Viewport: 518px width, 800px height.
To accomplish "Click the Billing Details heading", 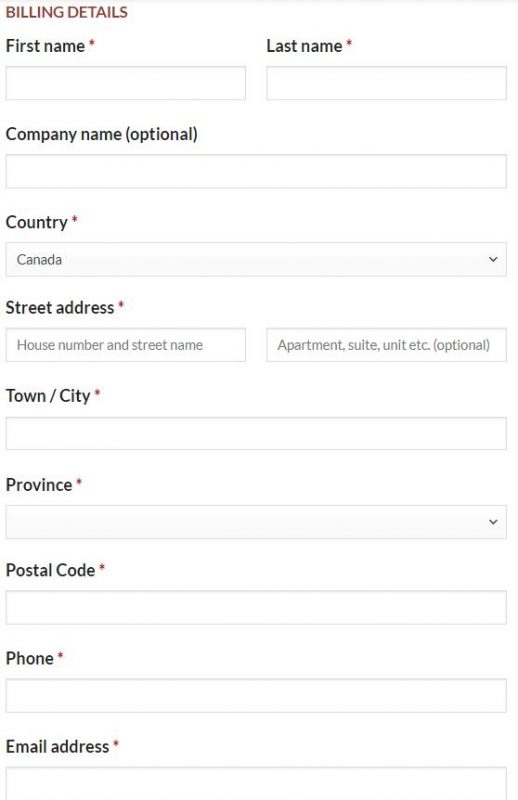I will (x=66, y=12).
